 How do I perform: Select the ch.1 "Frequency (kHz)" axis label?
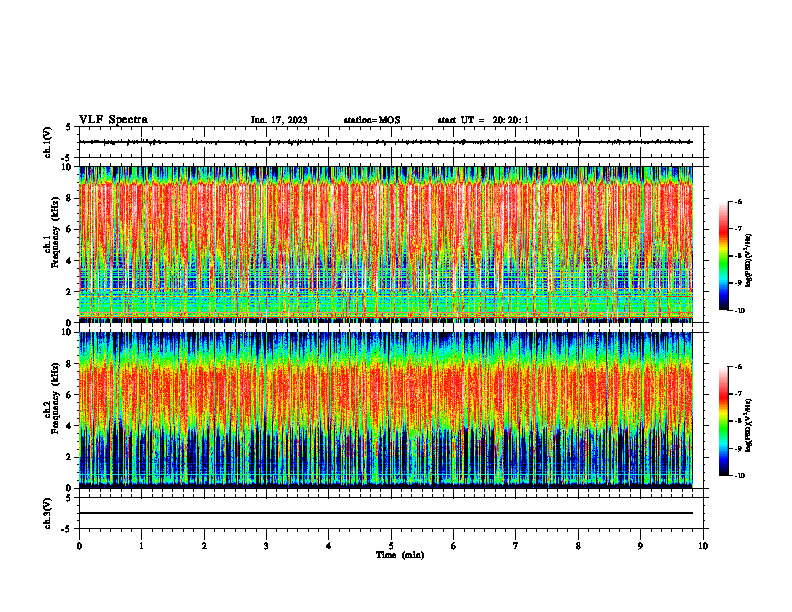55,232
